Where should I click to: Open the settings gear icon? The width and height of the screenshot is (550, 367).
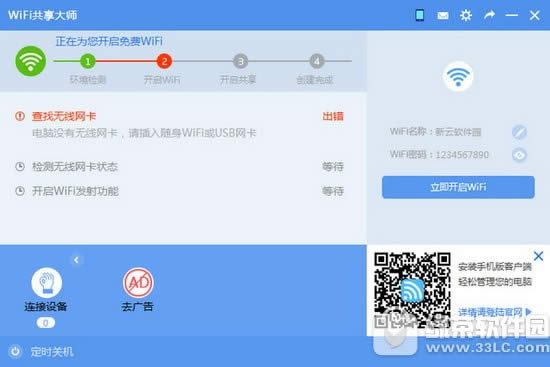[x=466, y=15]
